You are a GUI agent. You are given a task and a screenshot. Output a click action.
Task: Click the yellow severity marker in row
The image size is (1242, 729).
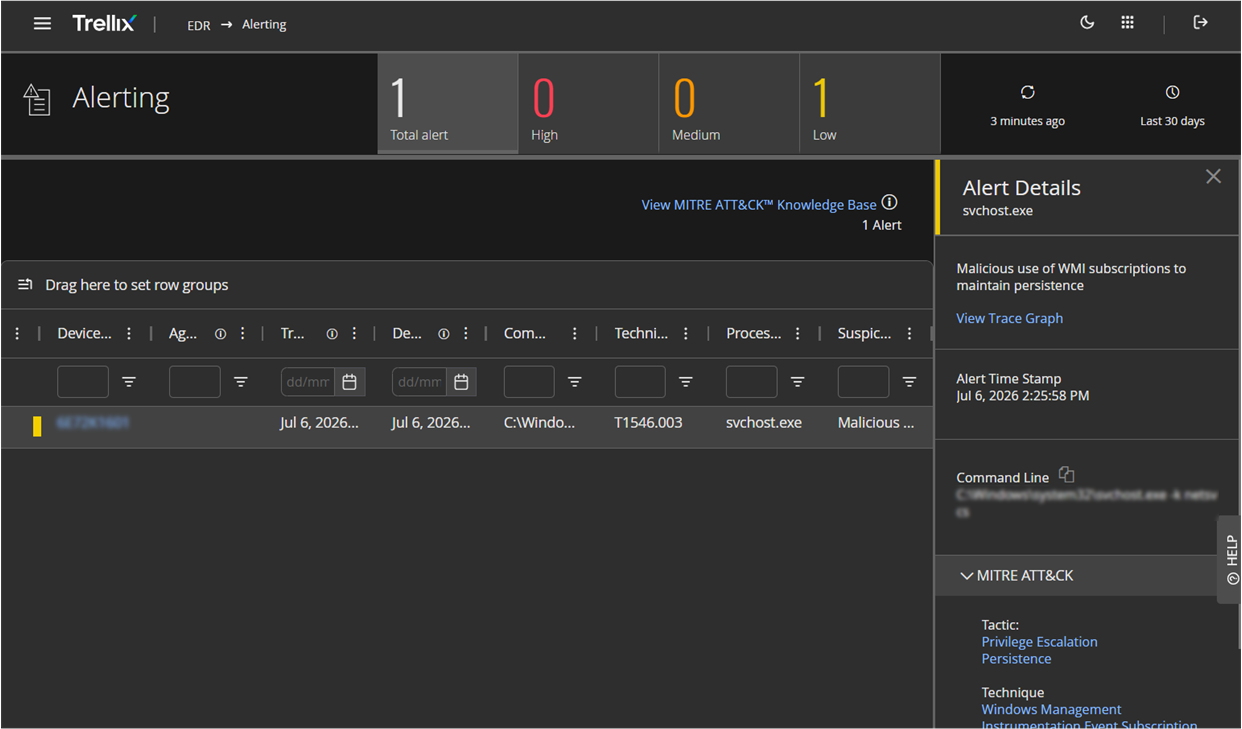coord(37,426)
